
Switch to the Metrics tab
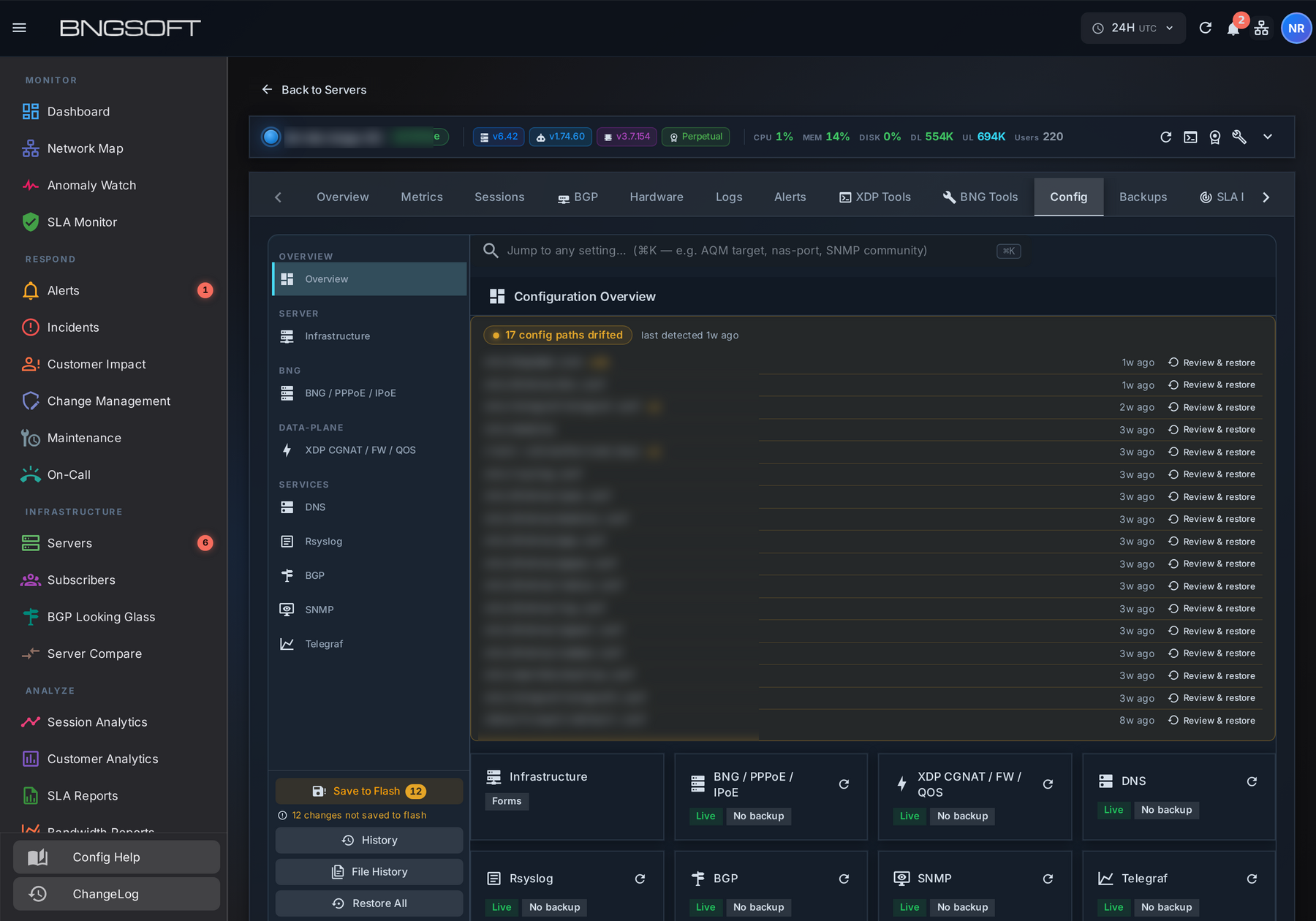coord(422,197)
